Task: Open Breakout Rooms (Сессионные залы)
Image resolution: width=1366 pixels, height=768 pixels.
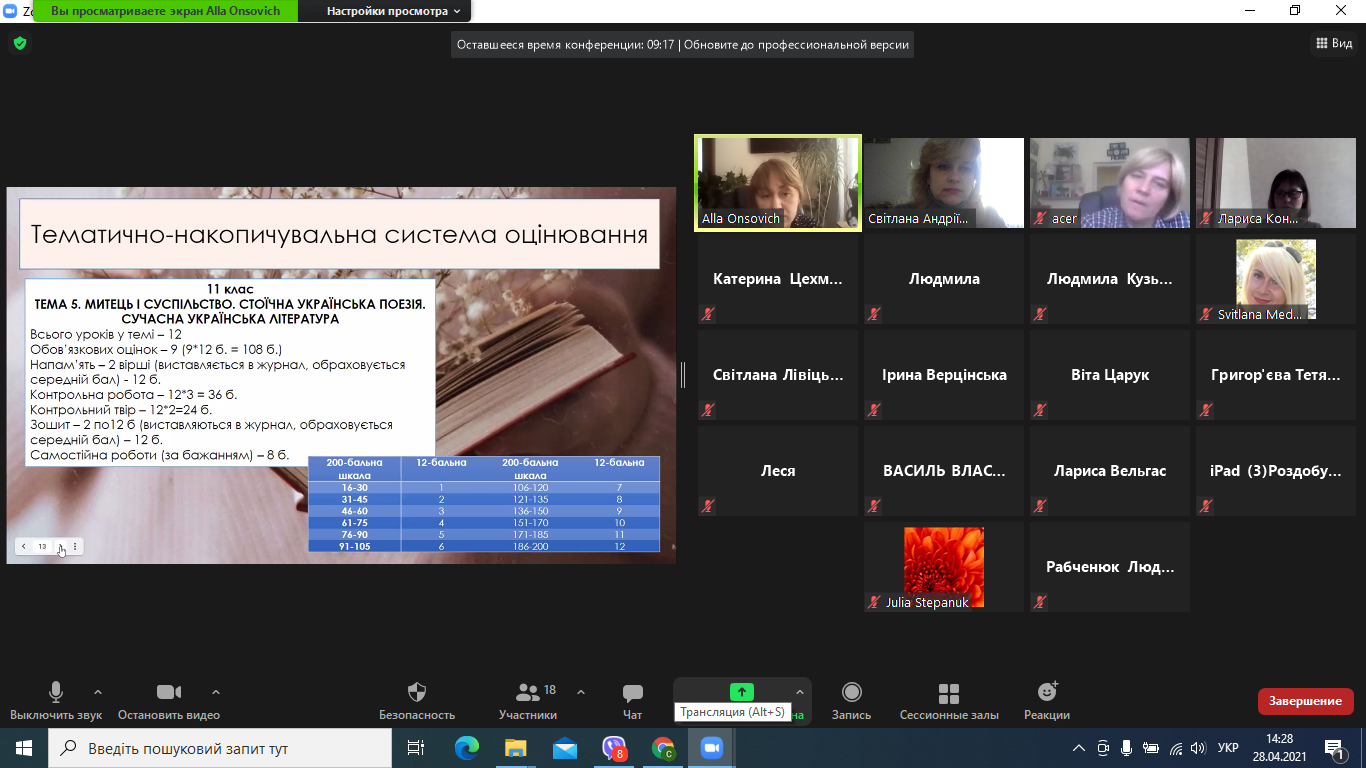Action: tap(949, 693)
